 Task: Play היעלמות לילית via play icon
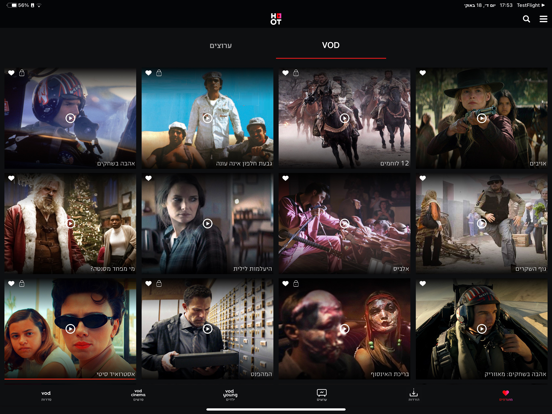pyautogui.click(x=207, y=223)
